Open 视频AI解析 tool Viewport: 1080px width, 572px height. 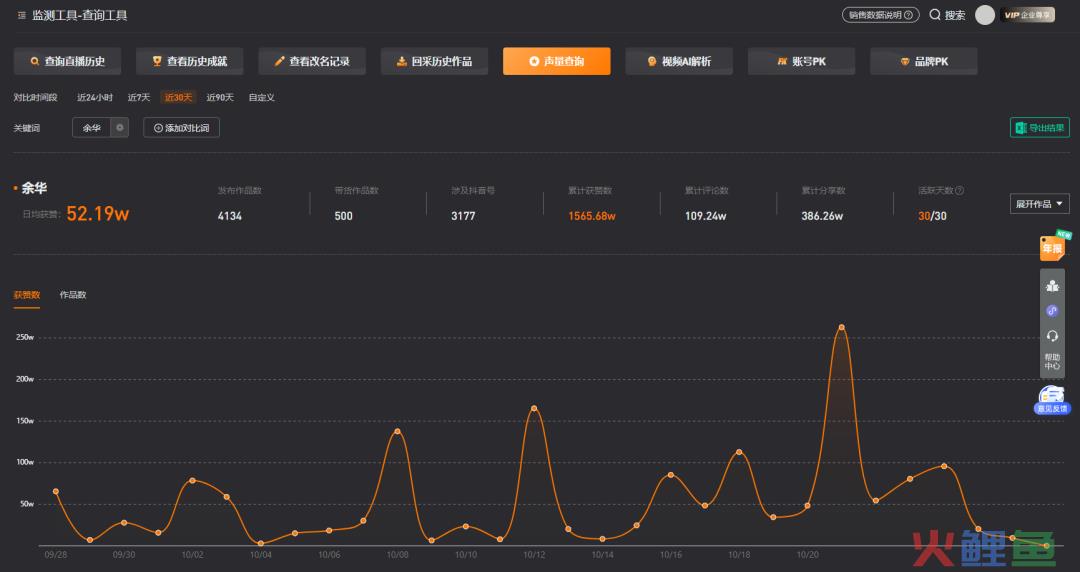pyautogui.click(x=679, y=61)
